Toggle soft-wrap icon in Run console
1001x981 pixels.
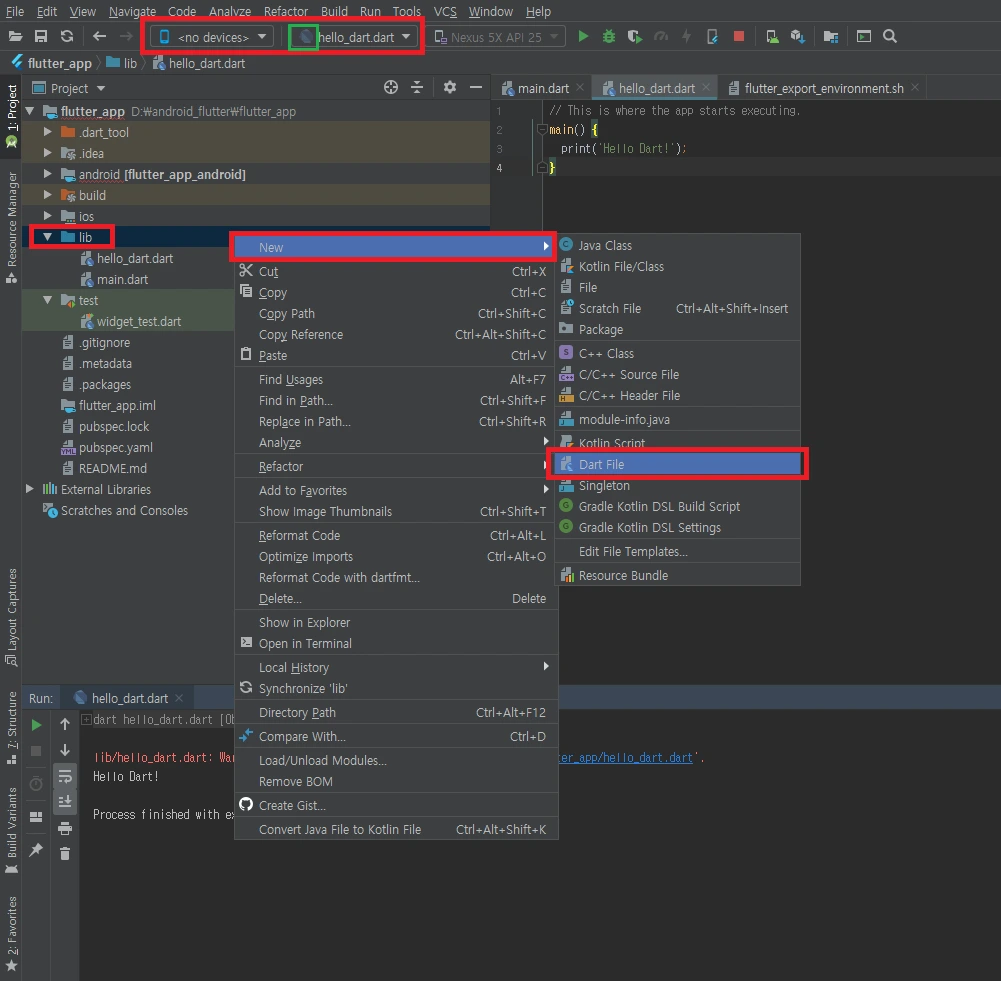[64, 776]
